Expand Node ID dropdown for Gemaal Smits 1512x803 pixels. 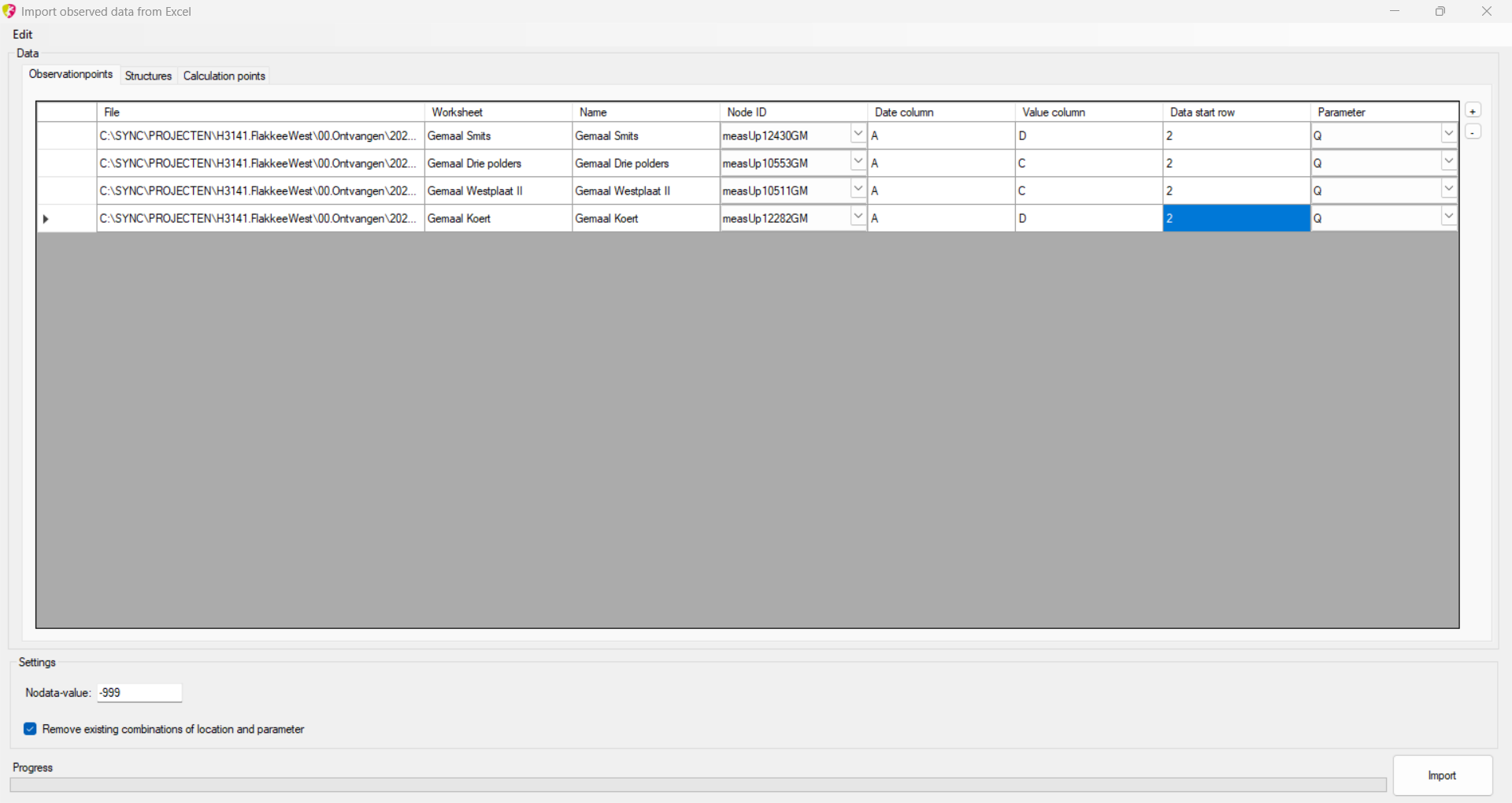pos(858,135)
